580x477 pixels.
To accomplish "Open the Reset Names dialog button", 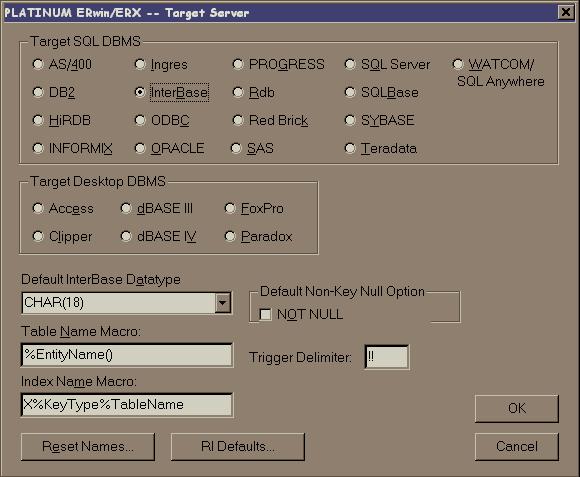I will (88, 447).
